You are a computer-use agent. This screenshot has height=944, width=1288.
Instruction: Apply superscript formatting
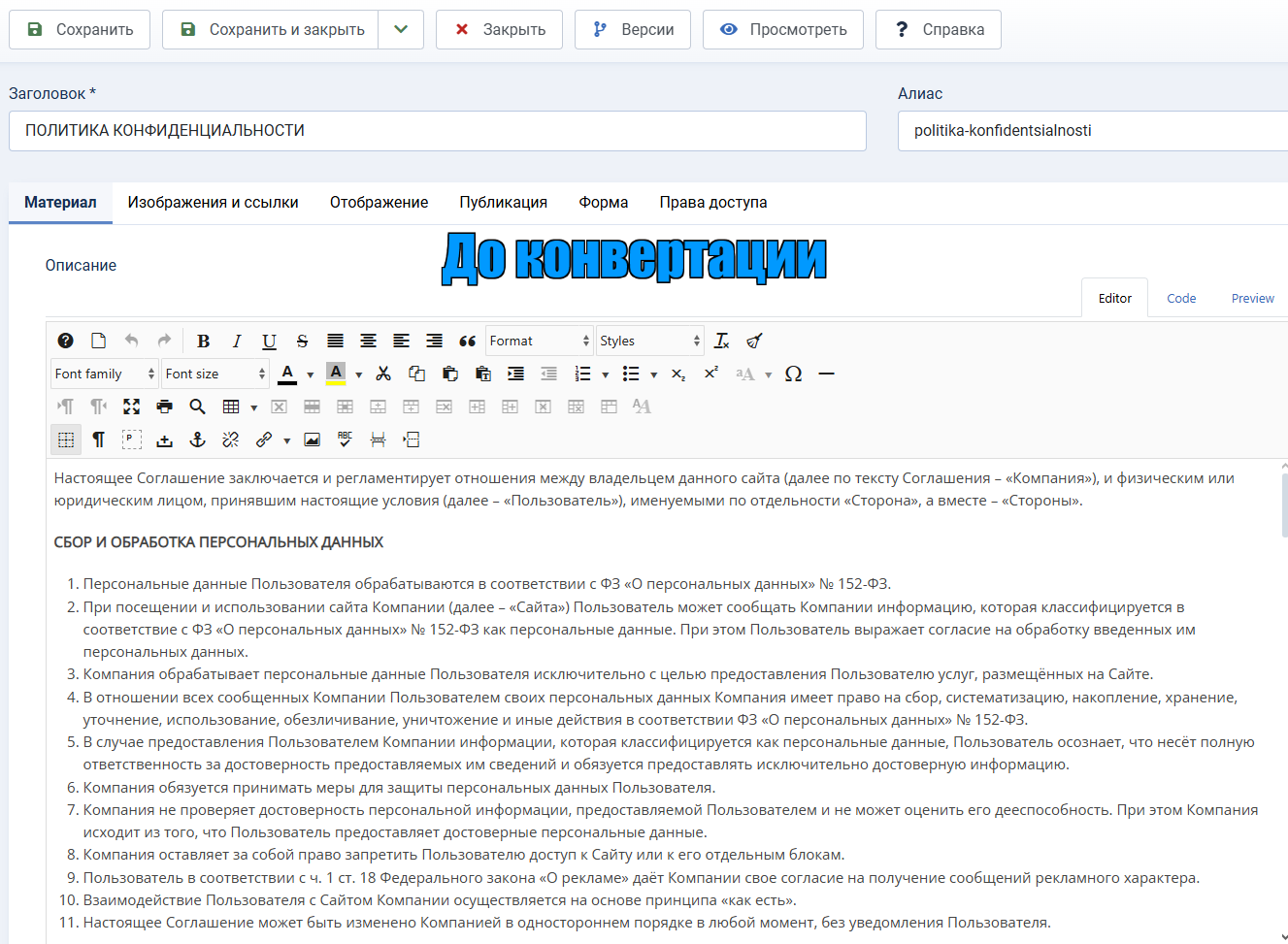tap(711, 374)
